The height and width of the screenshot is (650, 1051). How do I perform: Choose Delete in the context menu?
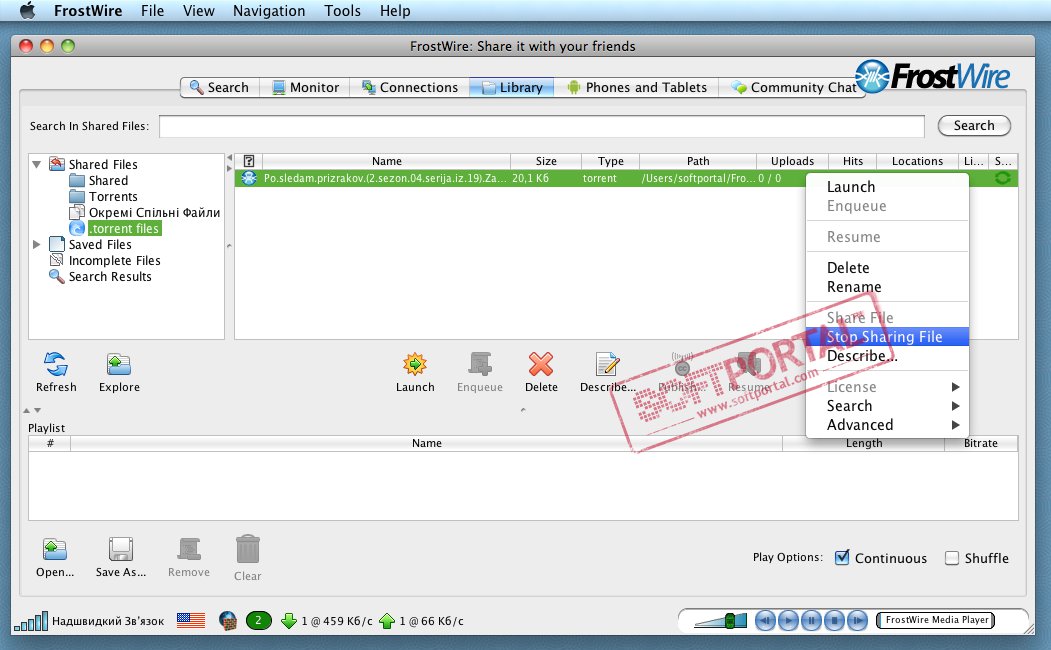coord(887,268)
